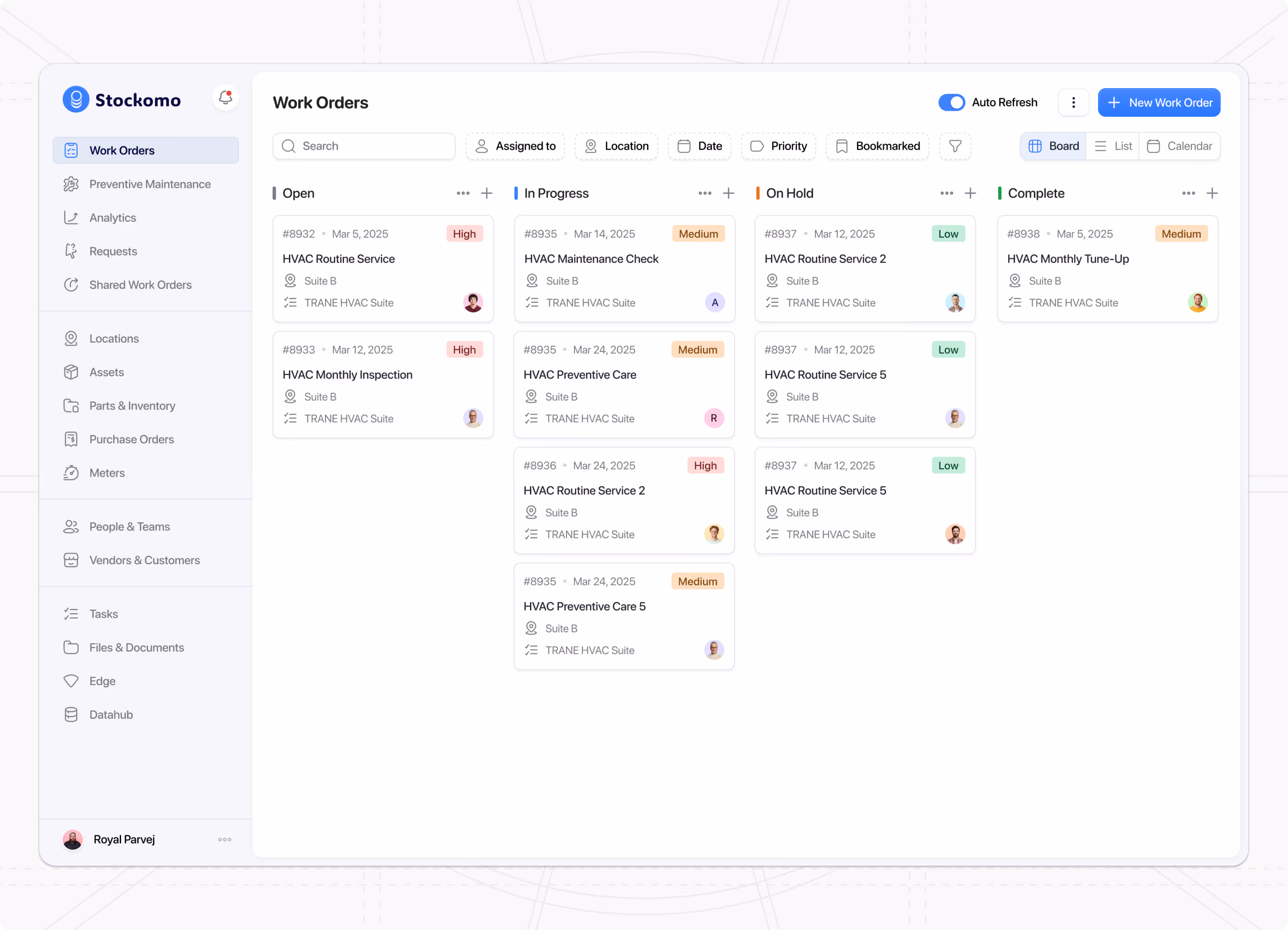
Task: Open In Progress column options menu
Action: [x=705, y=193]
